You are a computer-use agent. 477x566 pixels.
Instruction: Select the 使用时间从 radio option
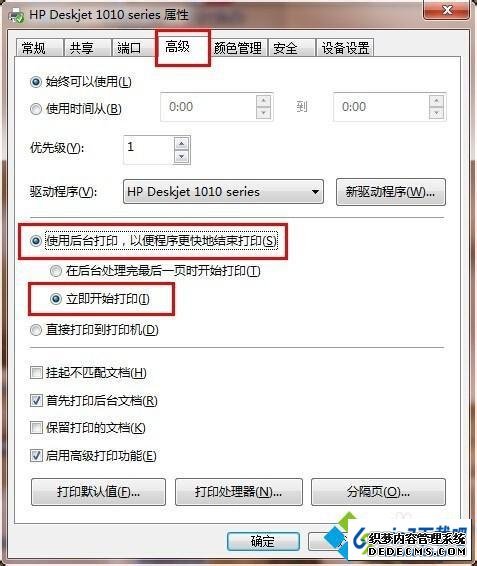35,109
